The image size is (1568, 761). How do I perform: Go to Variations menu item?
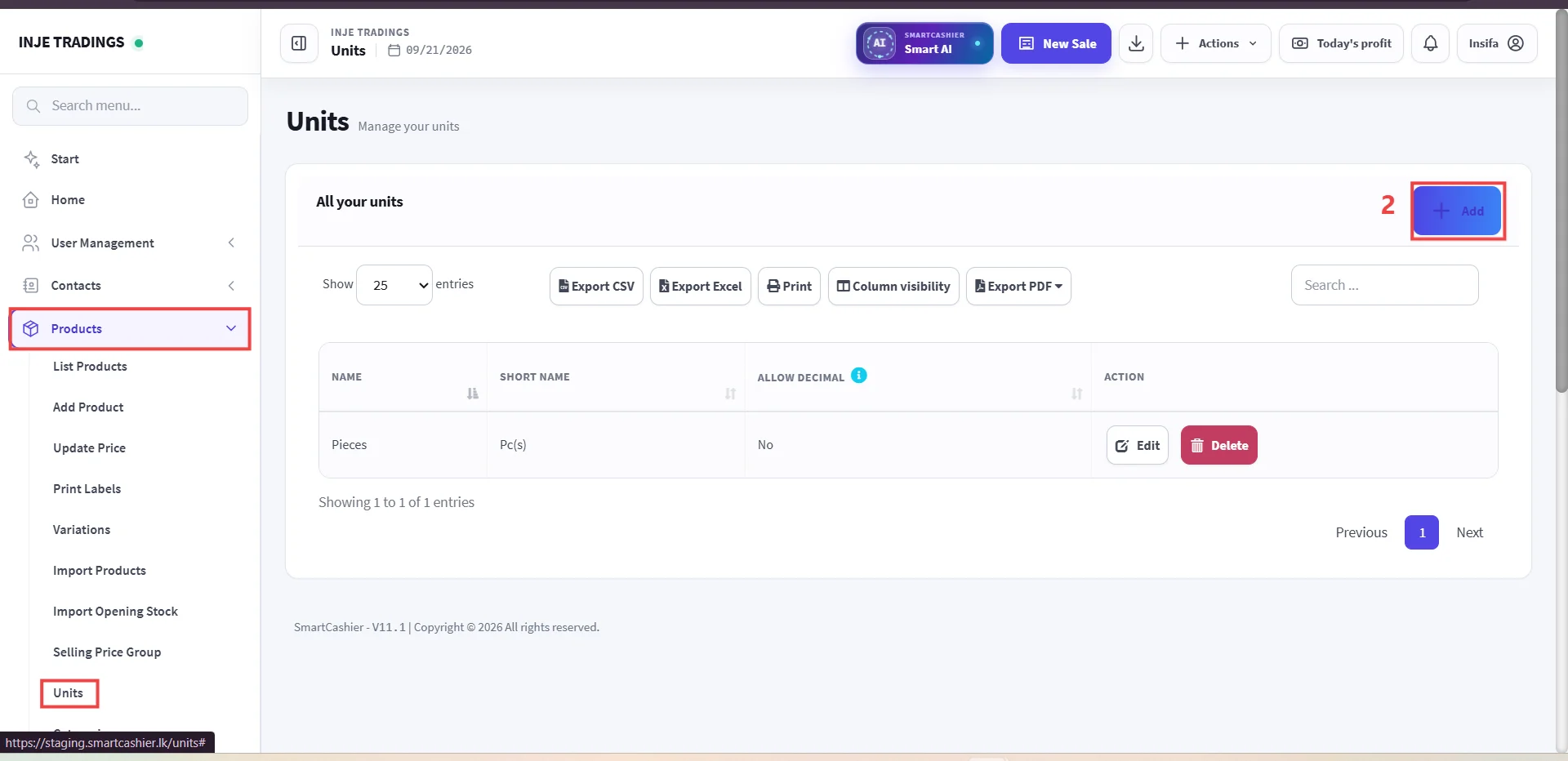coord(82,530)
